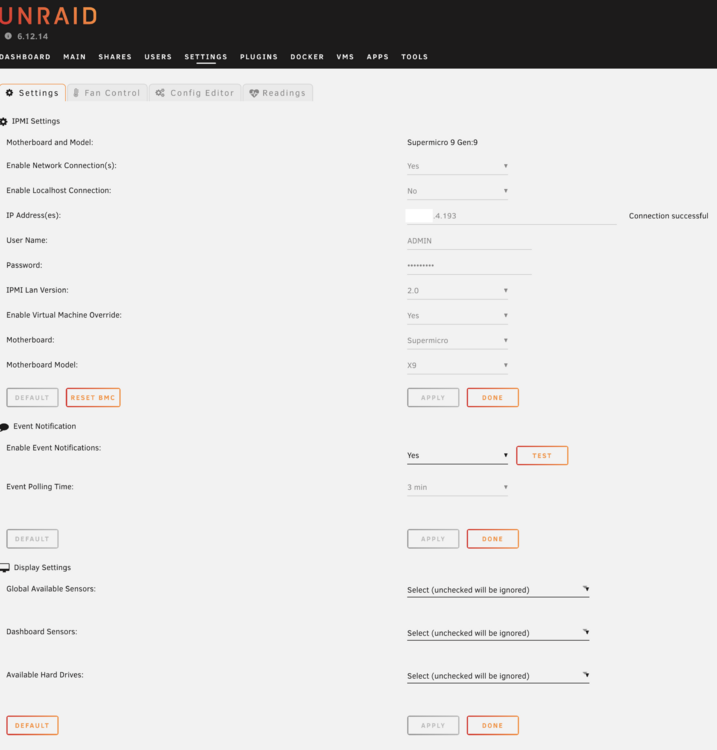Viewport: 717px width, 750px height.
Task: Click the UNRAID logo
Action: [48, 16]
